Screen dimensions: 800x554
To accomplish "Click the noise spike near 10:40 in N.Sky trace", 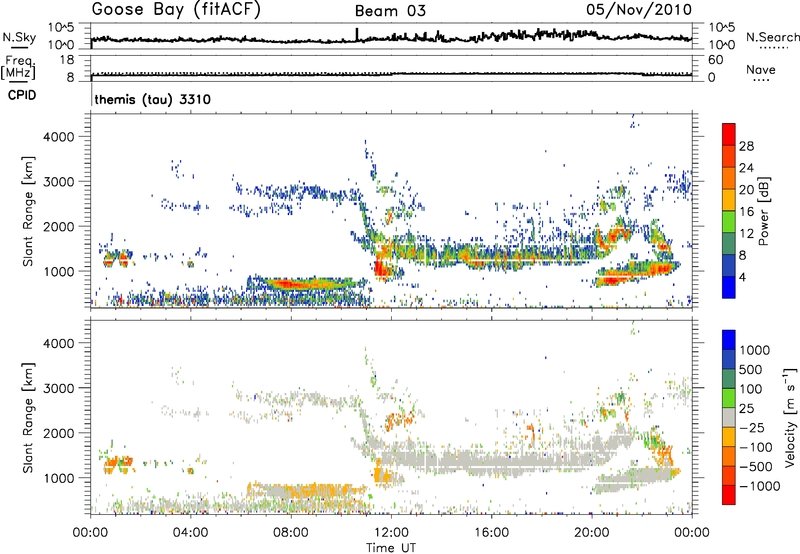I will click(x=357, y=34).
